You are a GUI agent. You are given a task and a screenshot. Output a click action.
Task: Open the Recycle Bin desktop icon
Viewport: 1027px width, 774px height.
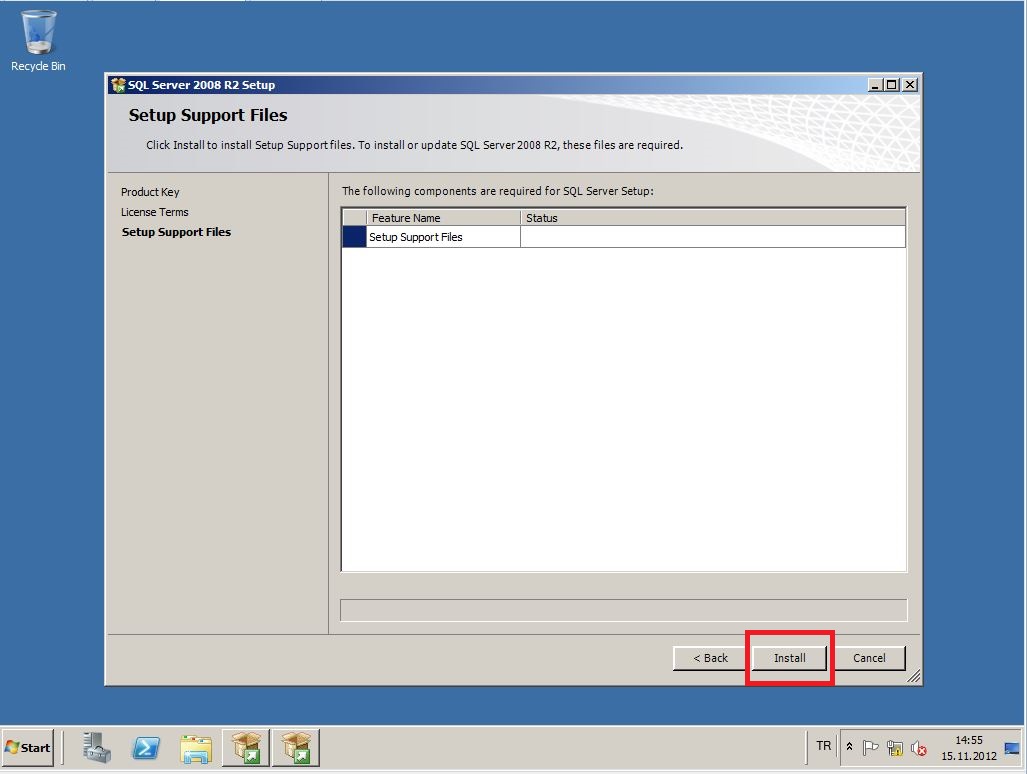click(x=38, y=41)
